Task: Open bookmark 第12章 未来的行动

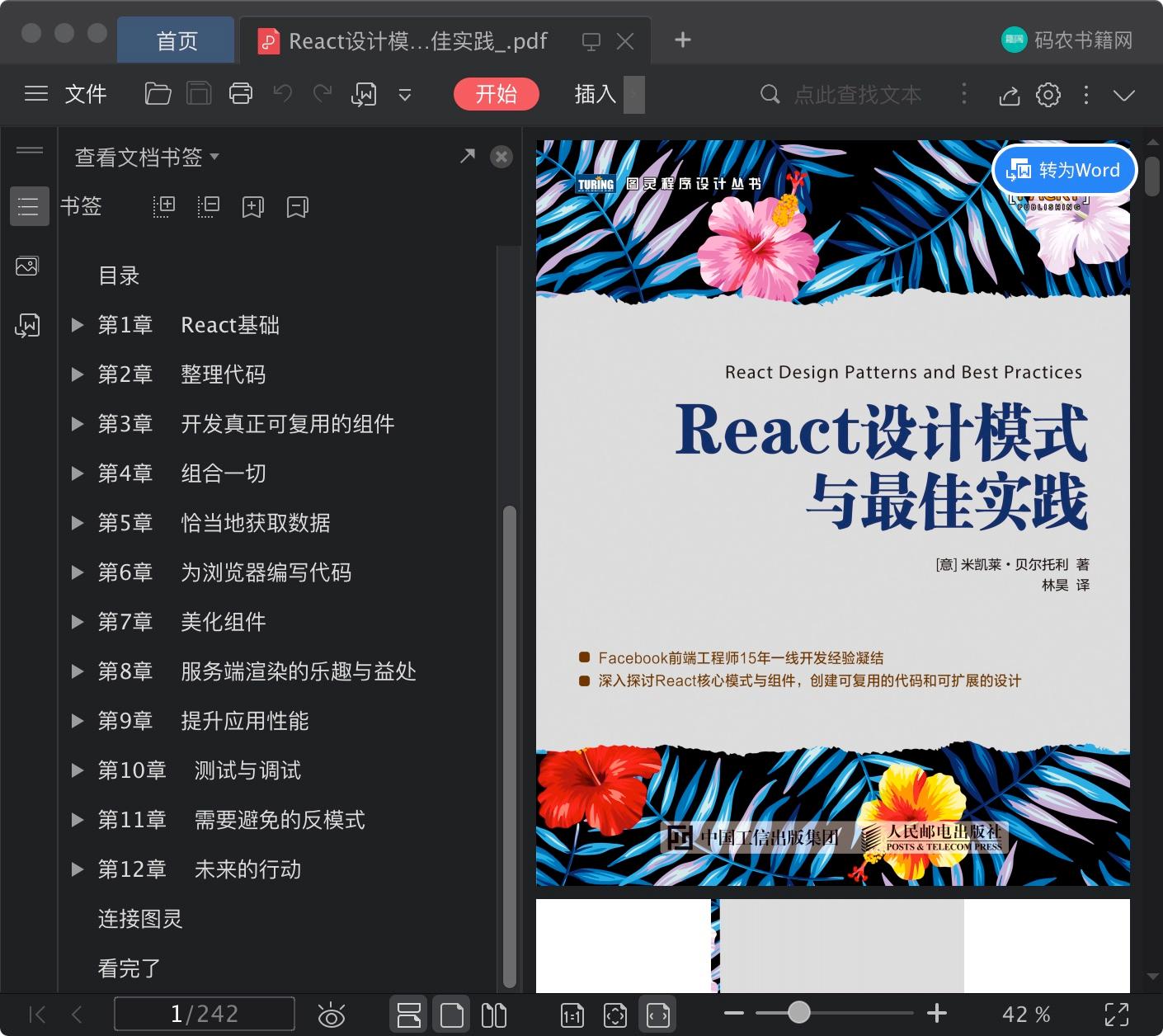Action: [x=200, y=869]
